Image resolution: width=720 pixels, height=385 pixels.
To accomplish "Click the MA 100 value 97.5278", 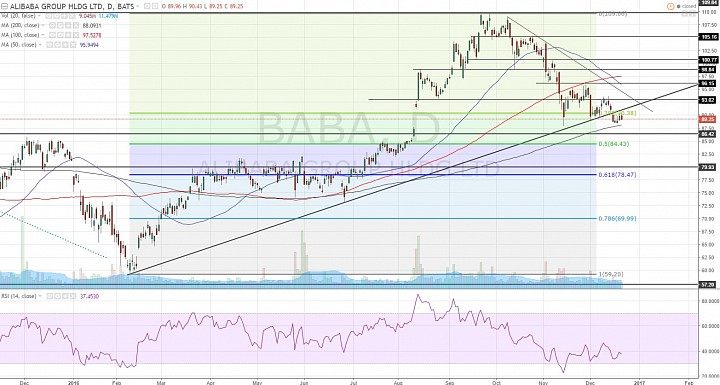I will [92, 35].
